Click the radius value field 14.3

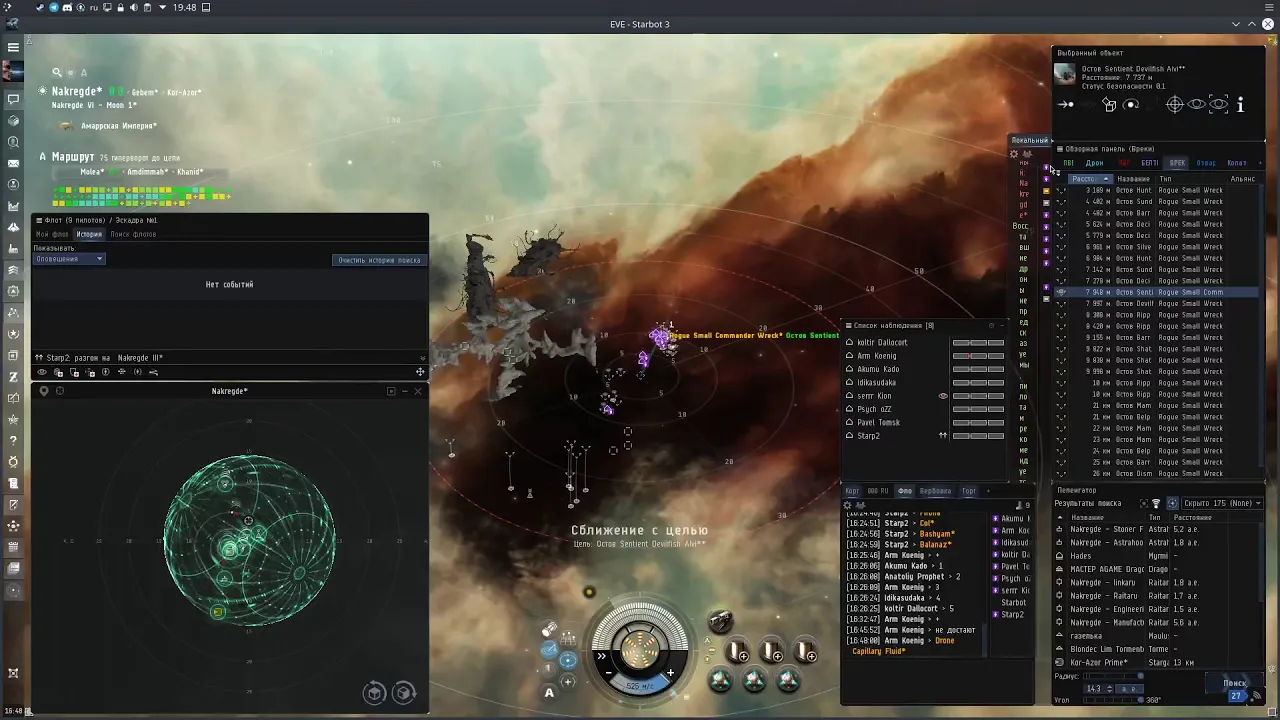coord(1099,689)
